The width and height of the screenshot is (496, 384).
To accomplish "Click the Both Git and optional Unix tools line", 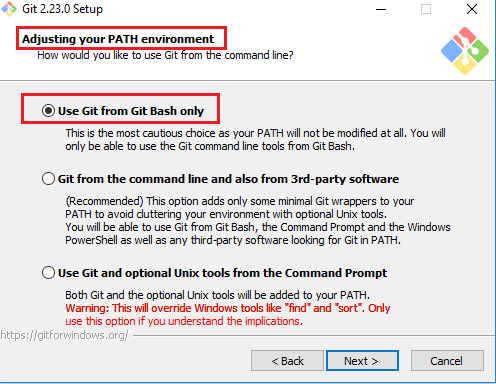I will pyautogui.click(x=217, y=295).
